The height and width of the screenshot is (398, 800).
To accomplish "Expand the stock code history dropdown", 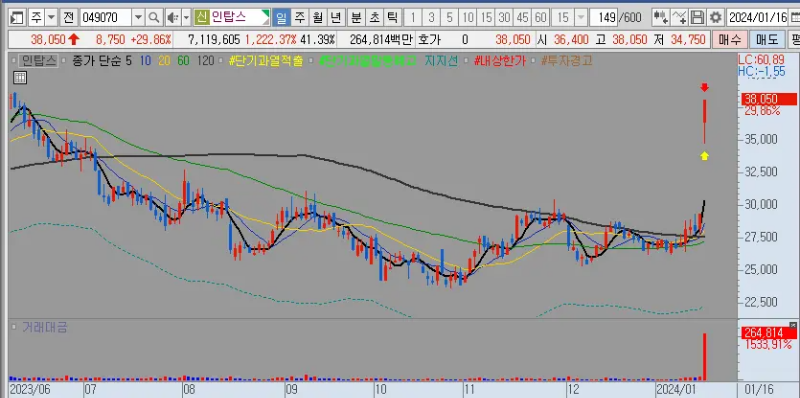I will tap(138, 18).
